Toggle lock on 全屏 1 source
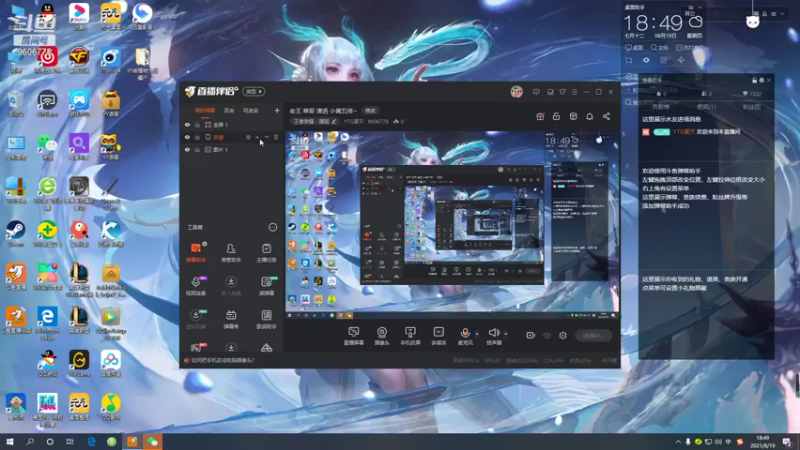The height and width of the screenshot is (450, 800). click(x=197, y=124)
